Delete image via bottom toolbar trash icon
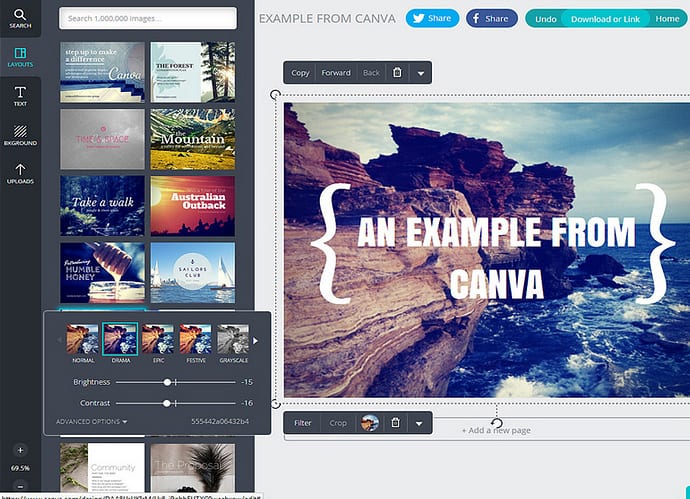The height and width of the screenshot is (499, 690). 396,423
